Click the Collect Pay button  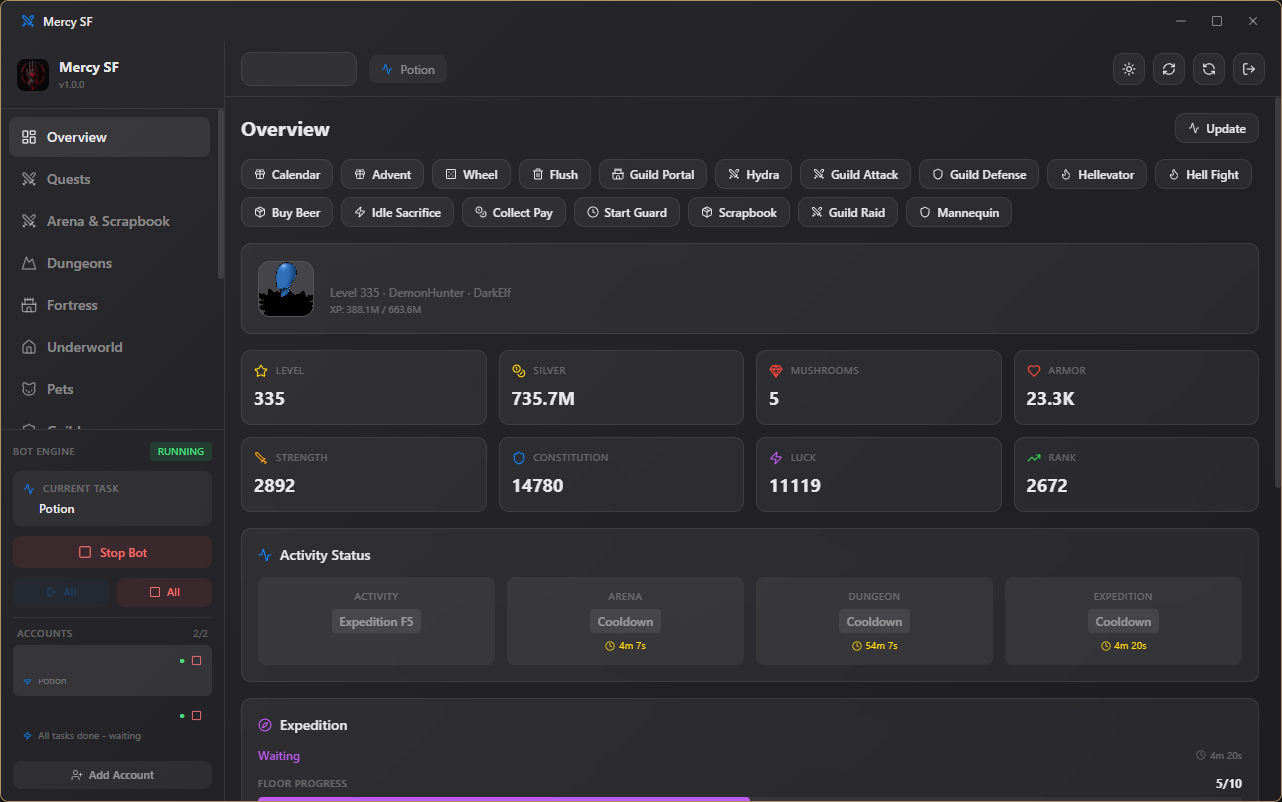pyautogui.click(x=514, y=212)
